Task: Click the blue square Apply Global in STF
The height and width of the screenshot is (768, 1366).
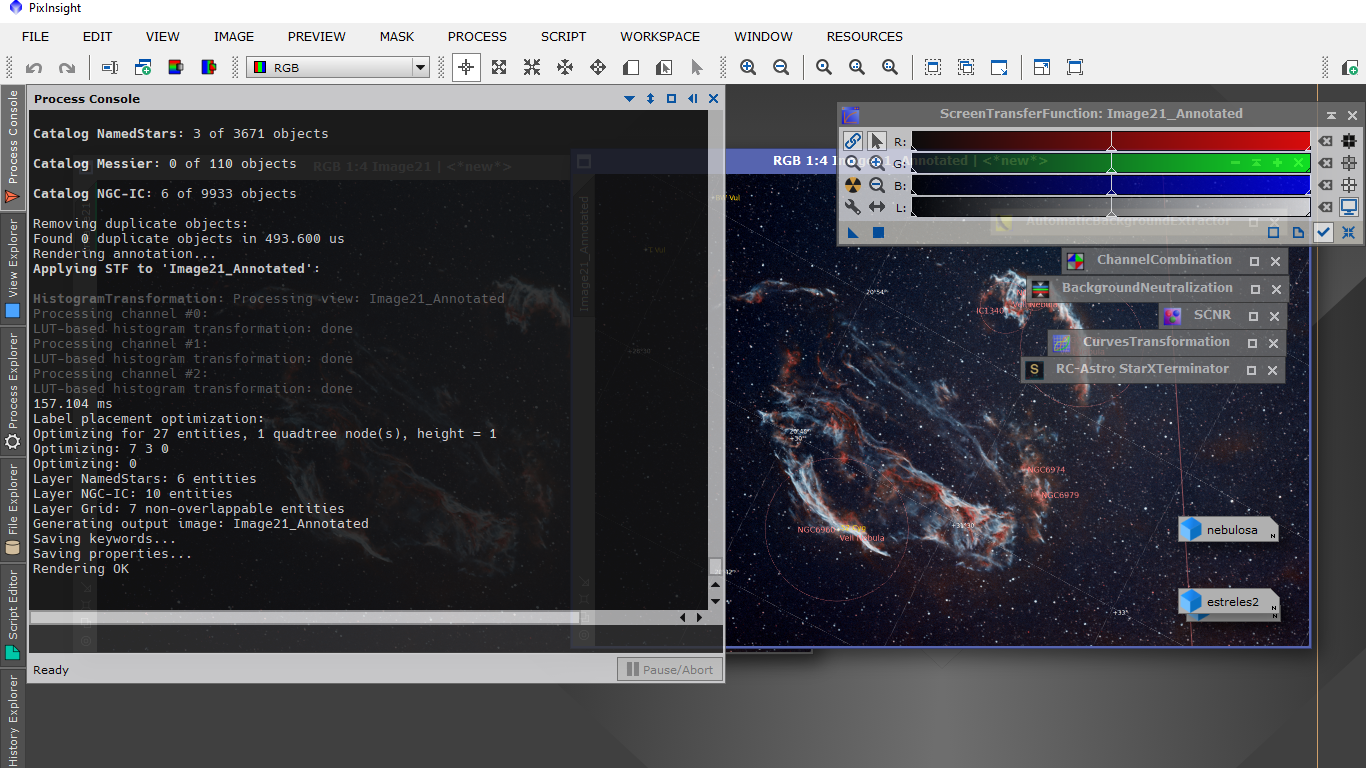Action: [x=878, y=233]
